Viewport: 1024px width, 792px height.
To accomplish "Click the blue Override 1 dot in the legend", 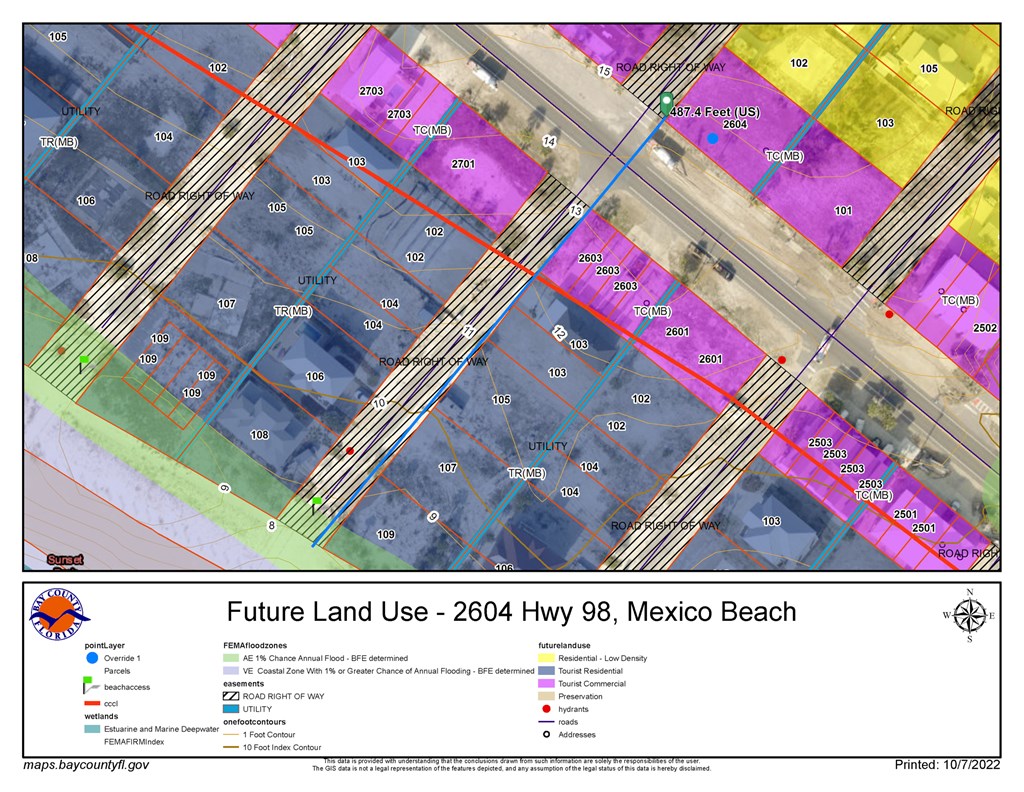I will pyautogui.click(x=91, y=658).
